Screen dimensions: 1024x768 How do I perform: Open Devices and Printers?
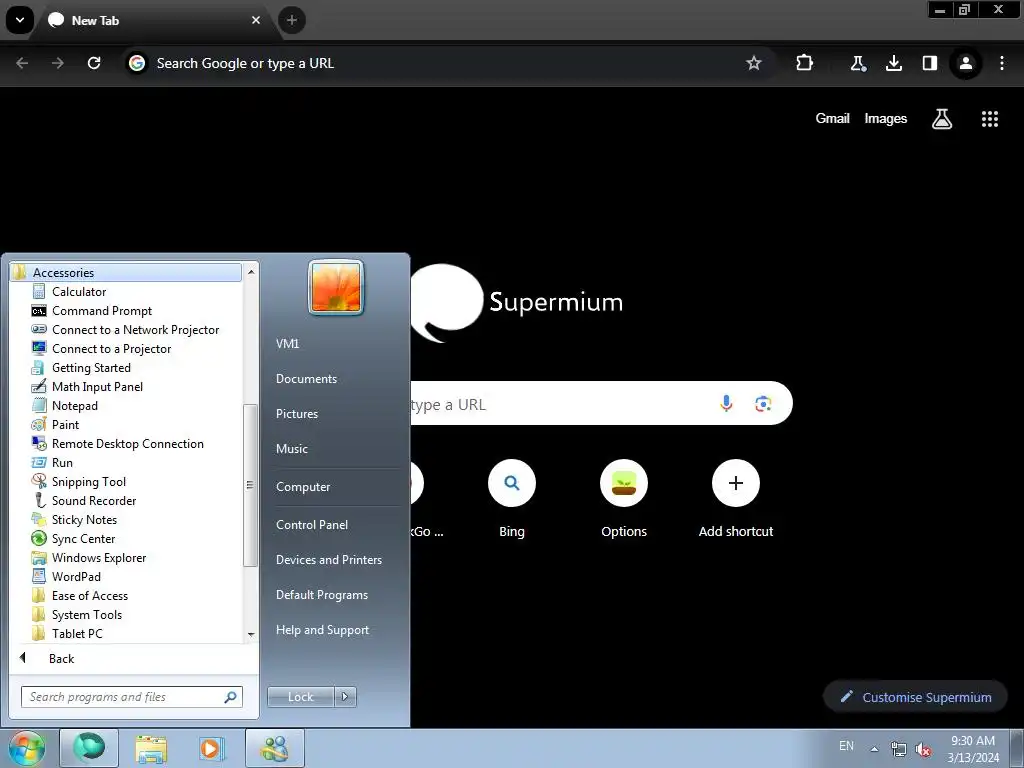point(328,560)
